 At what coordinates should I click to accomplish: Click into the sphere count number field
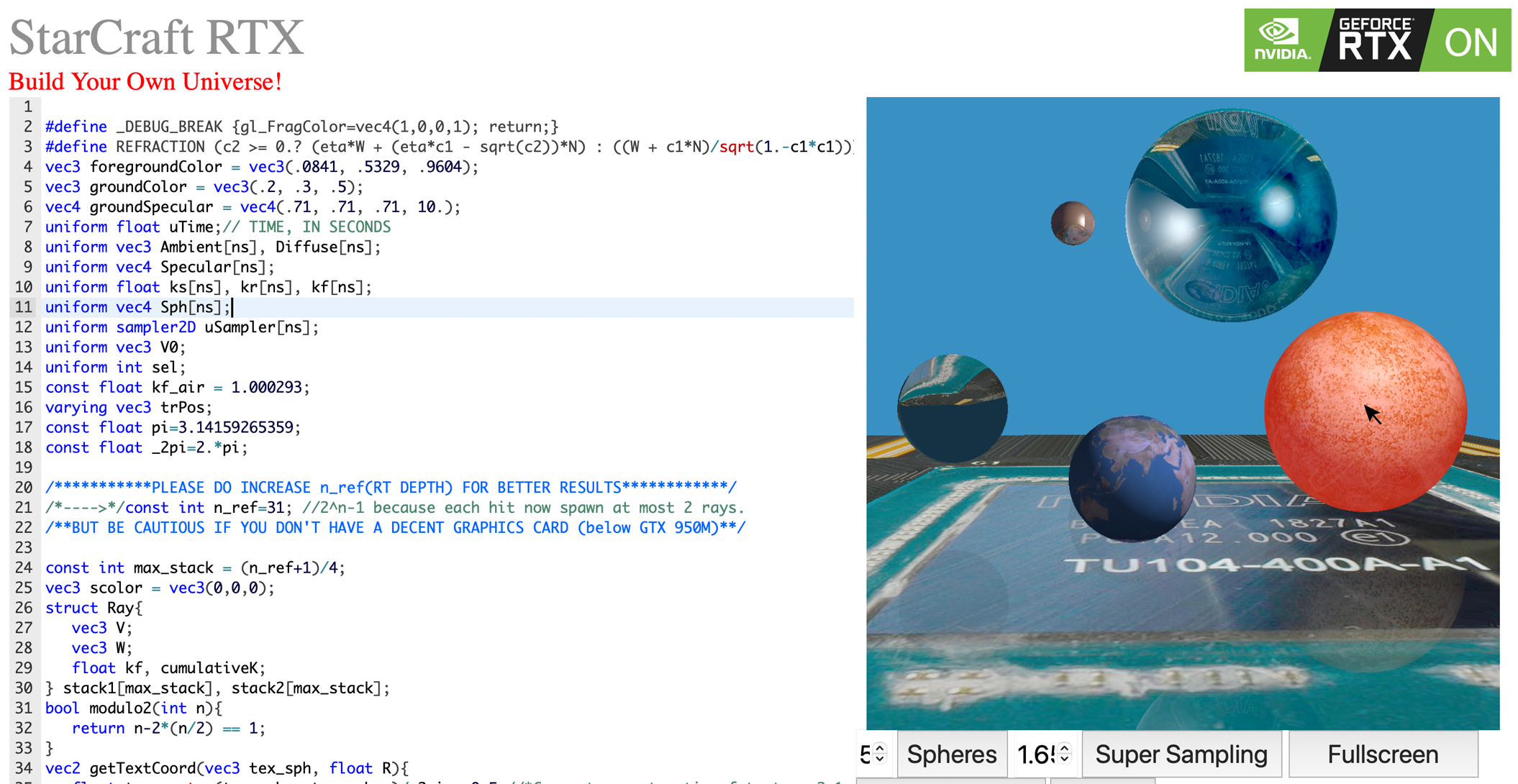point(865,754)
